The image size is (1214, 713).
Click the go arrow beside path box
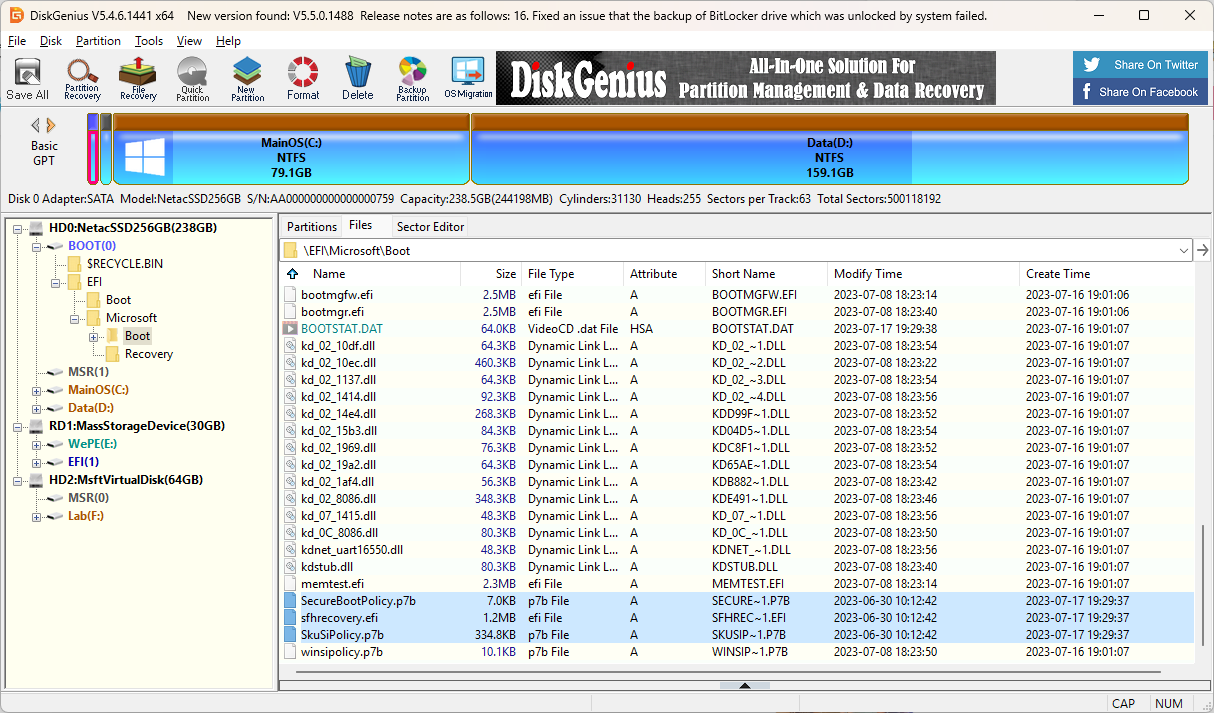[x=1203, y=250]
